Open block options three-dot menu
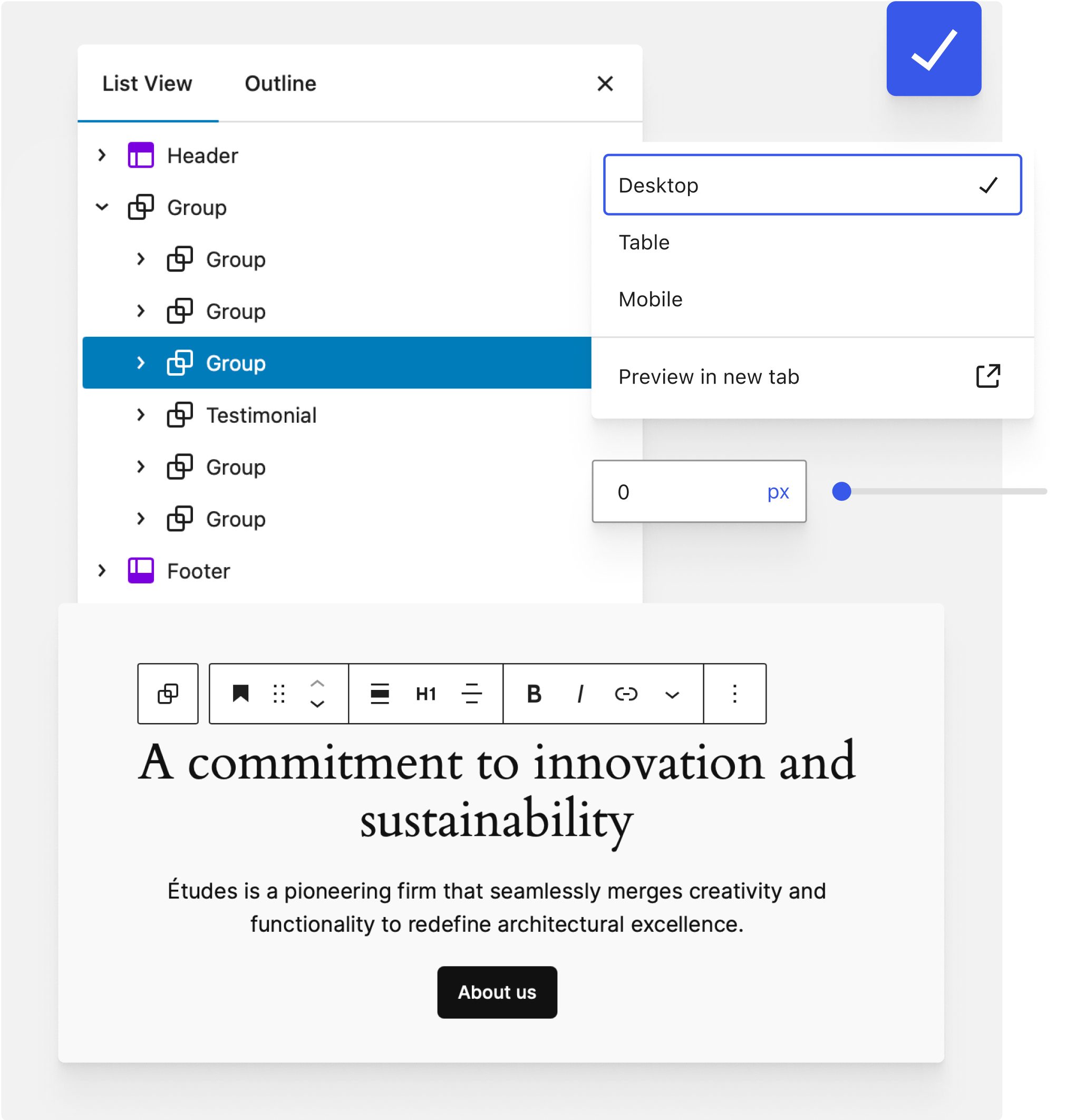This screenshot has height=1120, width=1066. [x=735, y=694]
